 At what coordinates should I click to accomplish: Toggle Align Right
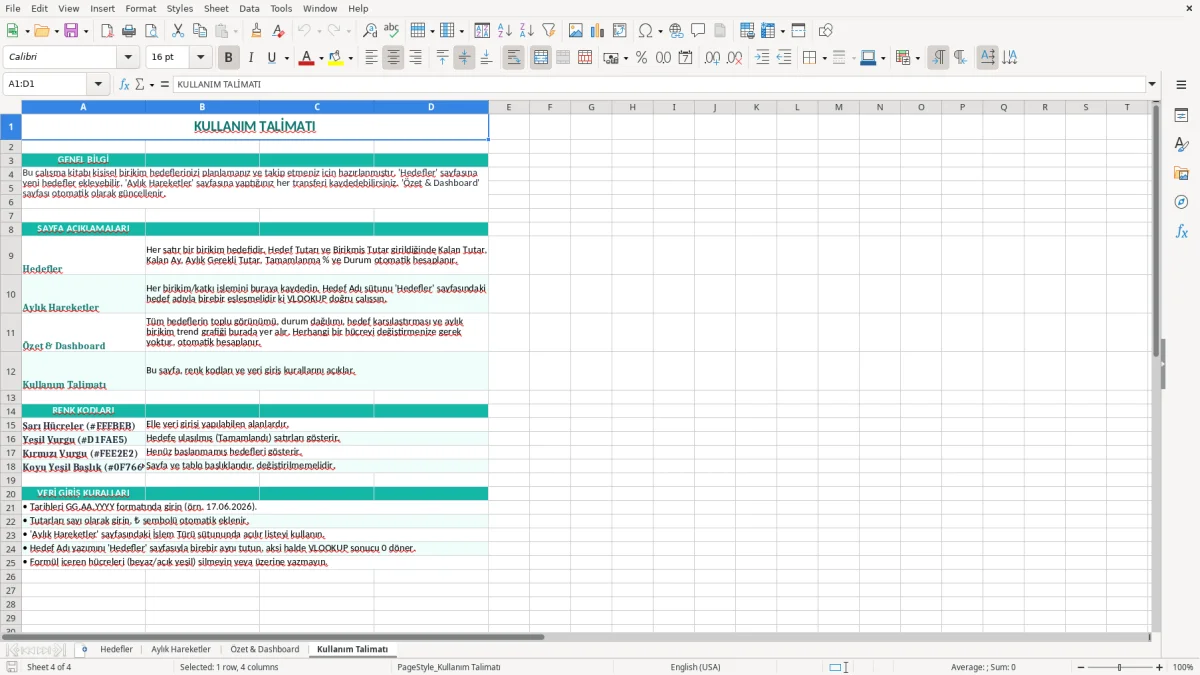(x=415, y=58)
